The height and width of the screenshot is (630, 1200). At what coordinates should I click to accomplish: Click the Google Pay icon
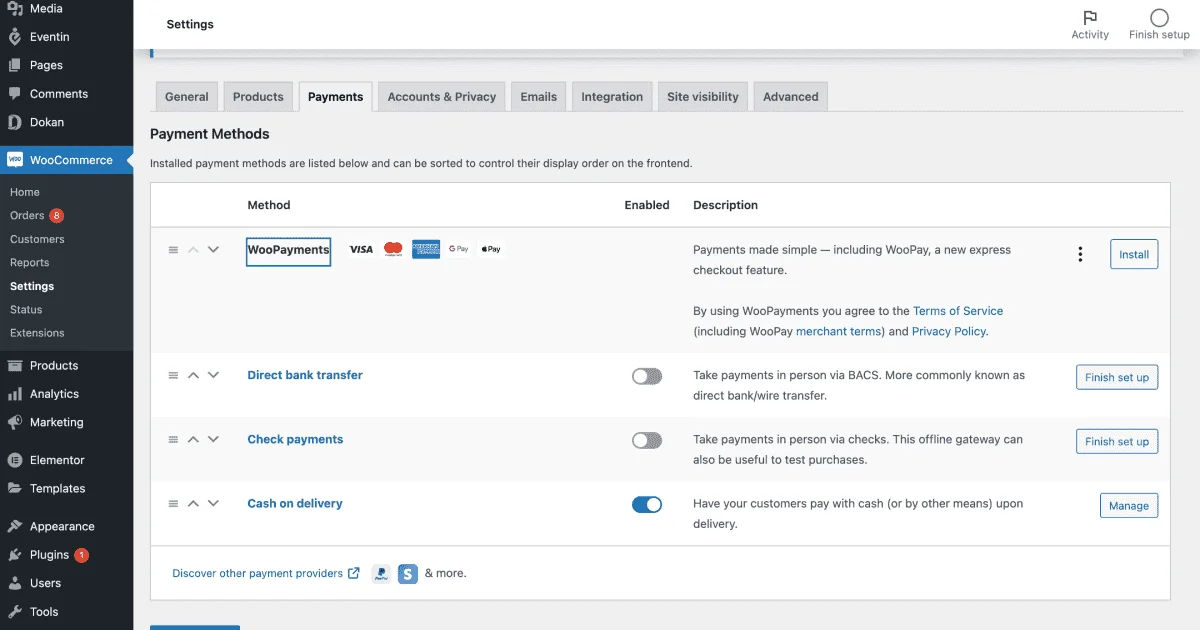(x=459, y=249)
